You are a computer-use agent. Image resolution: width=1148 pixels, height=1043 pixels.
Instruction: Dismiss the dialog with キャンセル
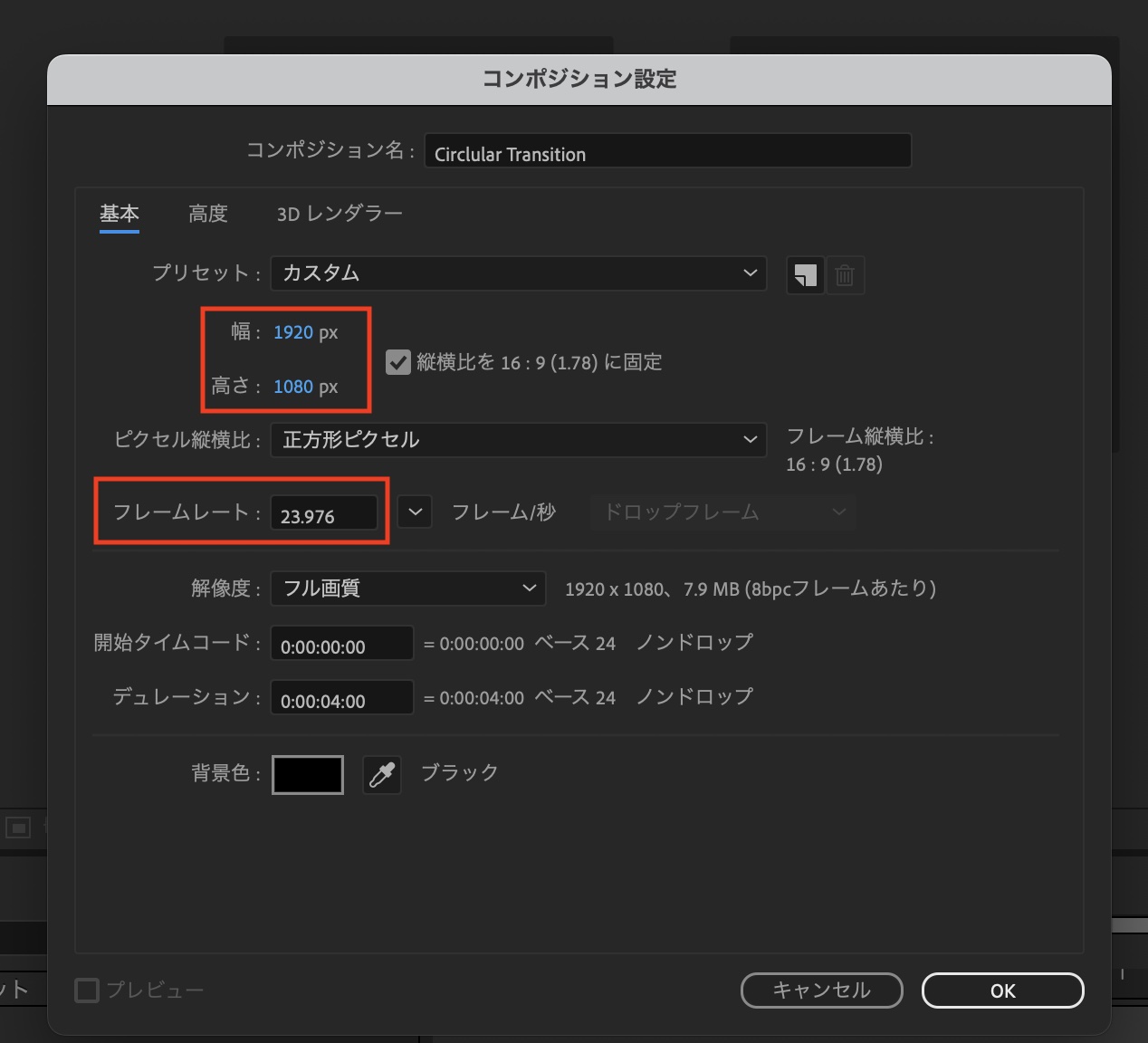[820, 990]
